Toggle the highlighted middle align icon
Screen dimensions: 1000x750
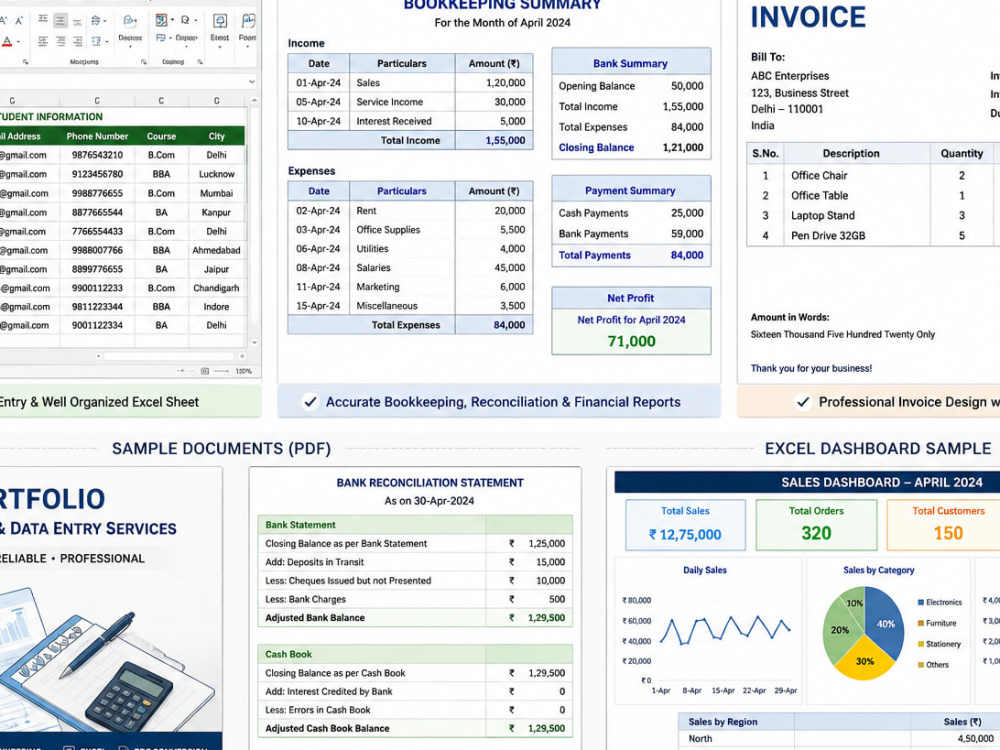click(x=61, y=20)
